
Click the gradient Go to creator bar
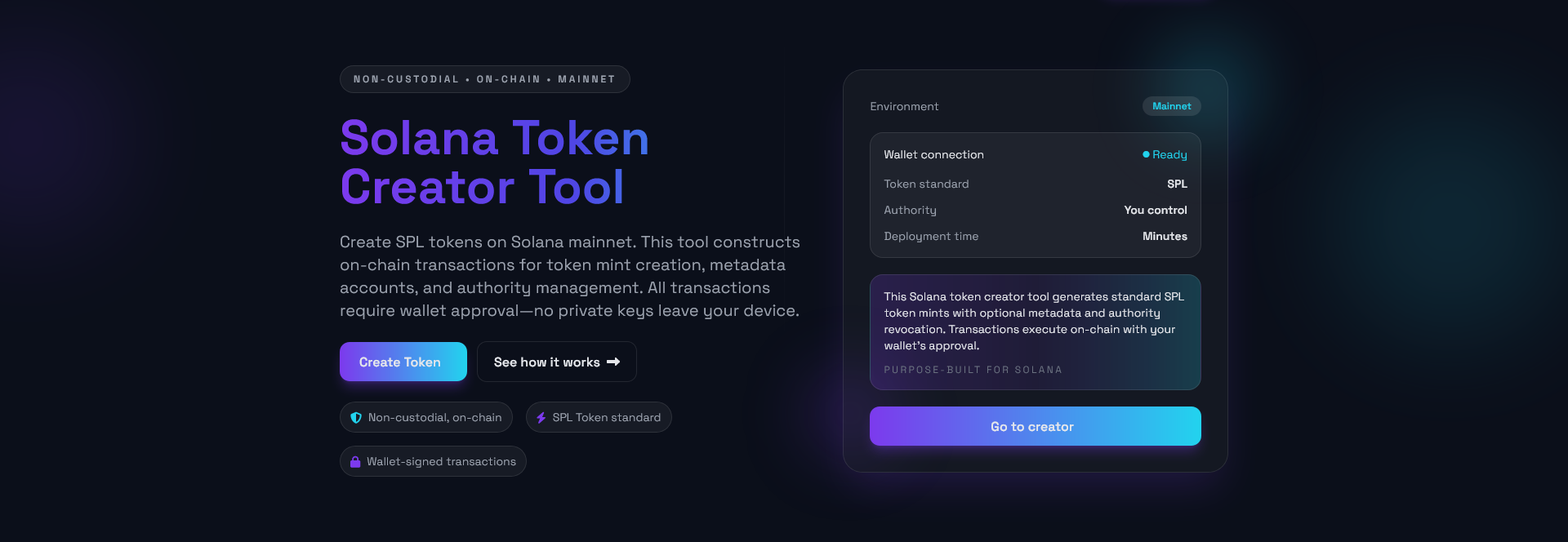tap(1035, 426)
